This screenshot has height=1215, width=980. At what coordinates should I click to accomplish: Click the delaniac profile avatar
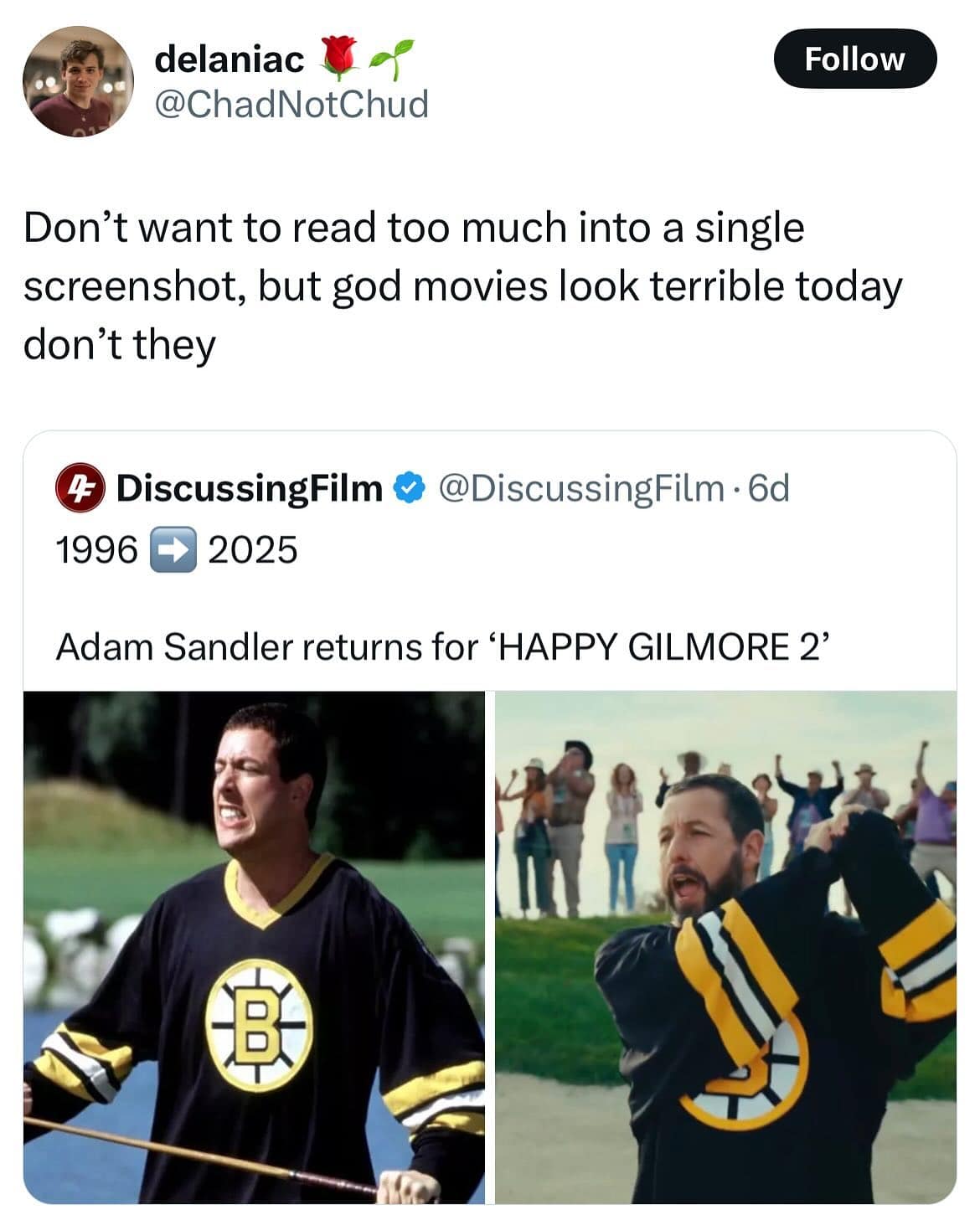(78, 81)
